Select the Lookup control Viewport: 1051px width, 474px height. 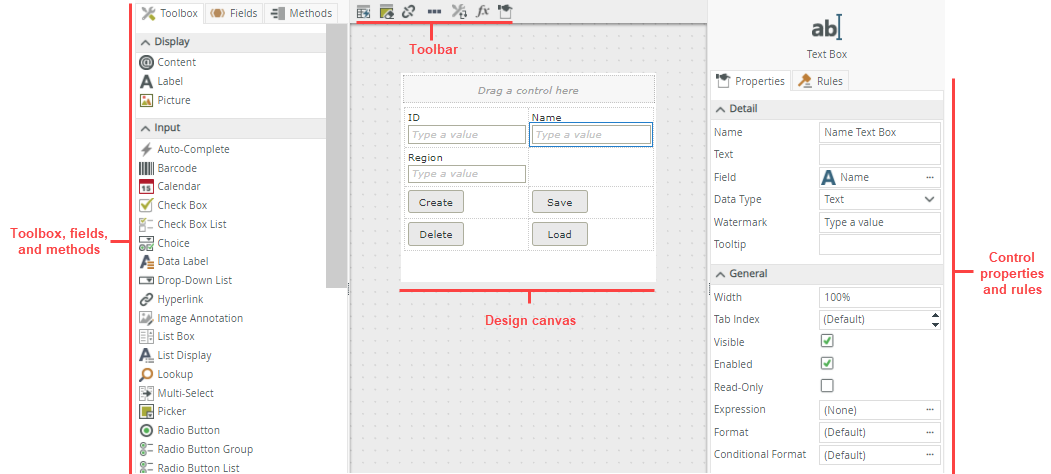[x=166, y=374]
